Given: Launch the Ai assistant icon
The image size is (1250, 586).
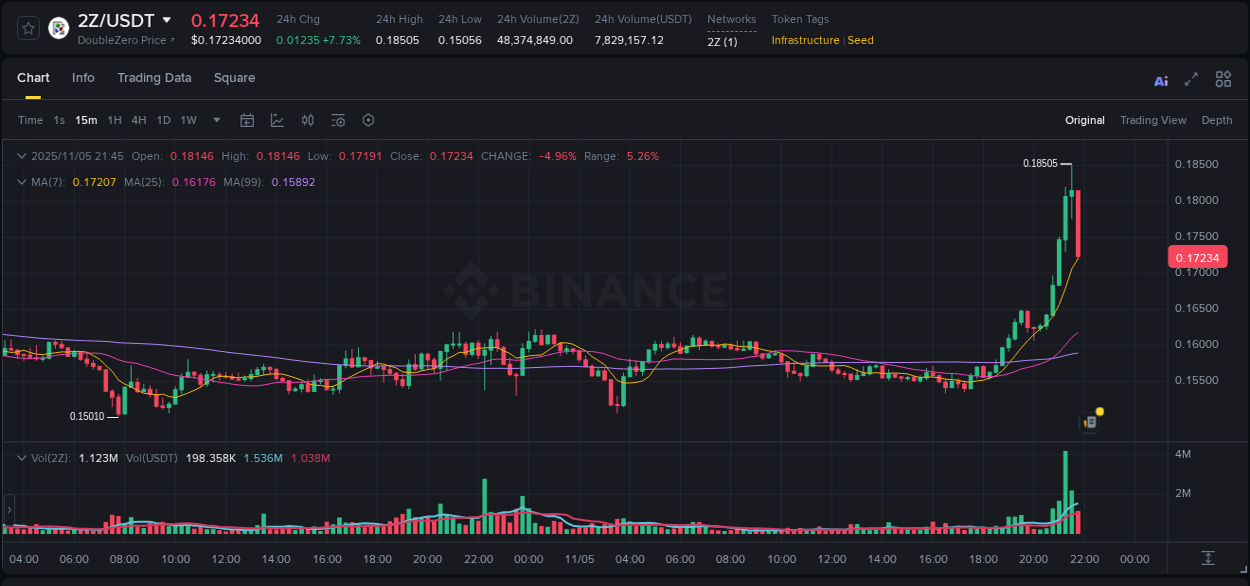Looking at the screenshot, I should click(1161, 79).
